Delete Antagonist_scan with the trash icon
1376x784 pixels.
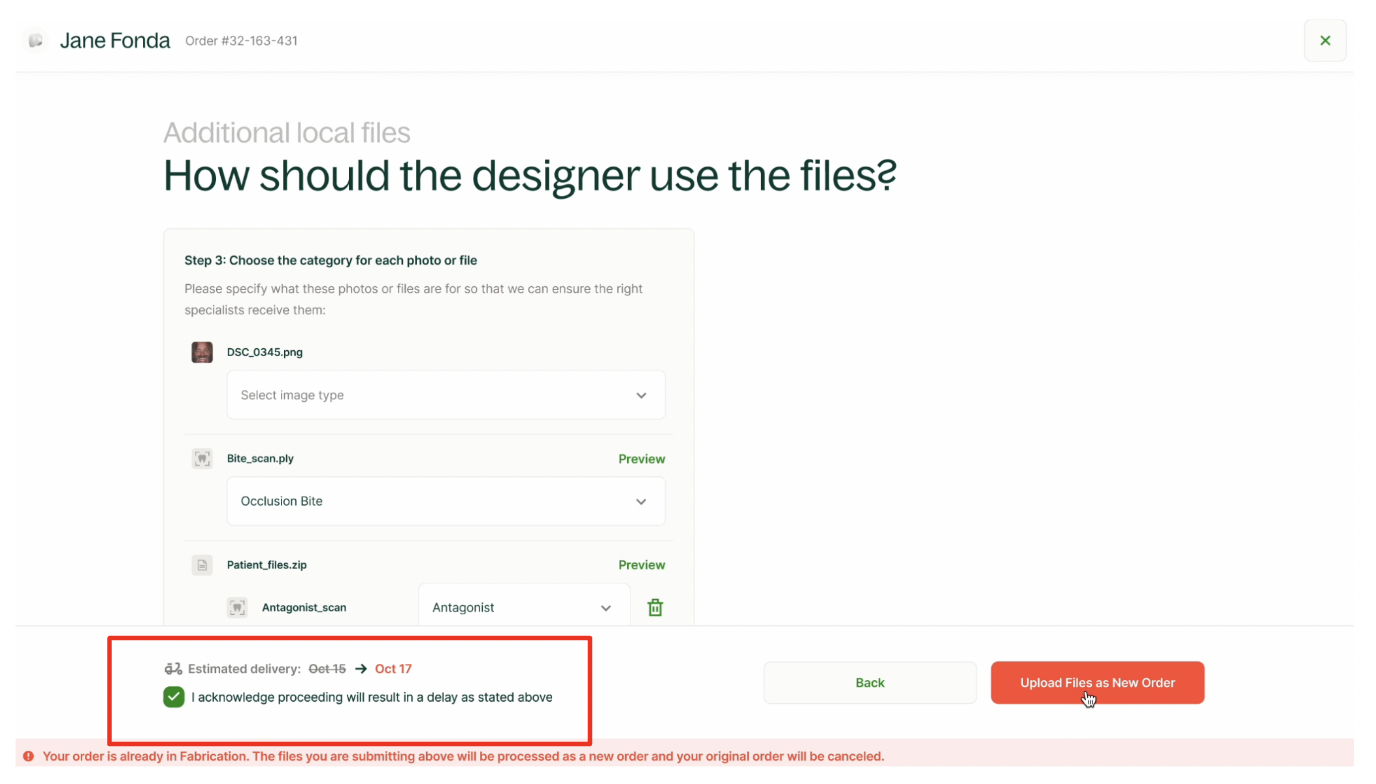pyautogui.click(x=655, y=607)
